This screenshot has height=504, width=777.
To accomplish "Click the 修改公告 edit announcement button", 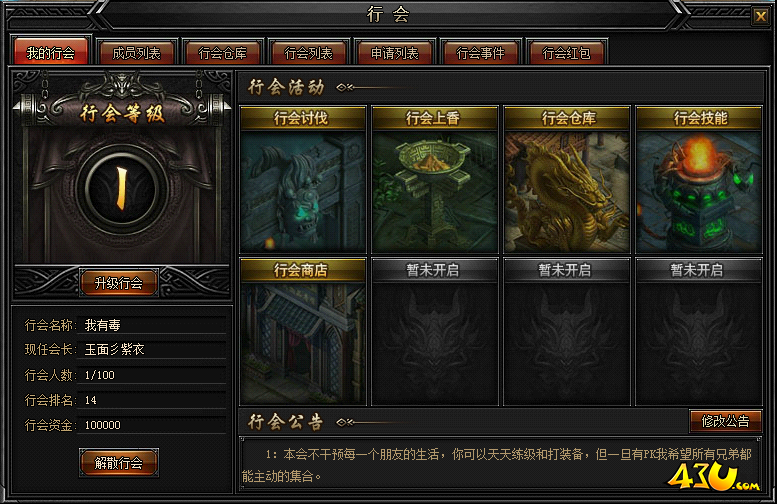I will 725,421.
